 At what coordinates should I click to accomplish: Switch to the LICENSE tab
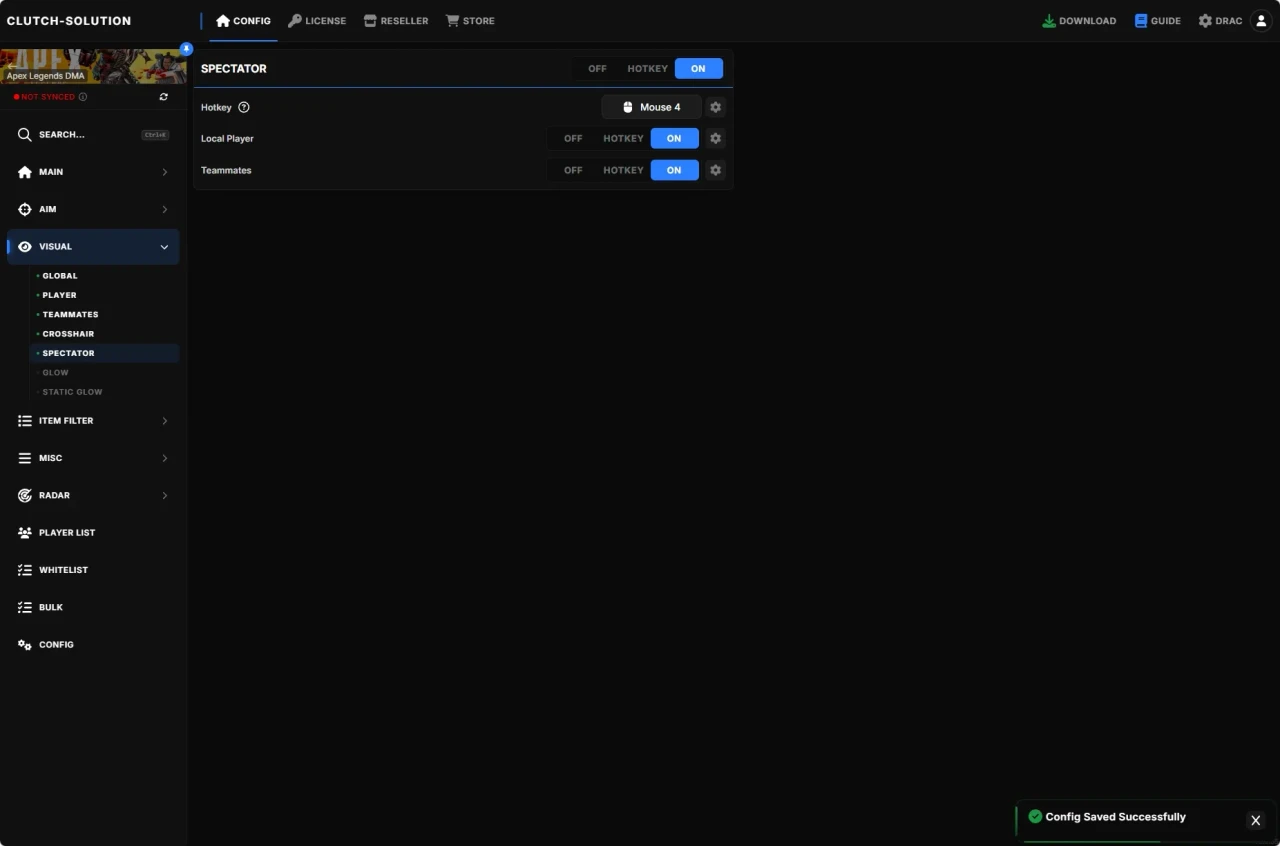[x=317, y=20]
